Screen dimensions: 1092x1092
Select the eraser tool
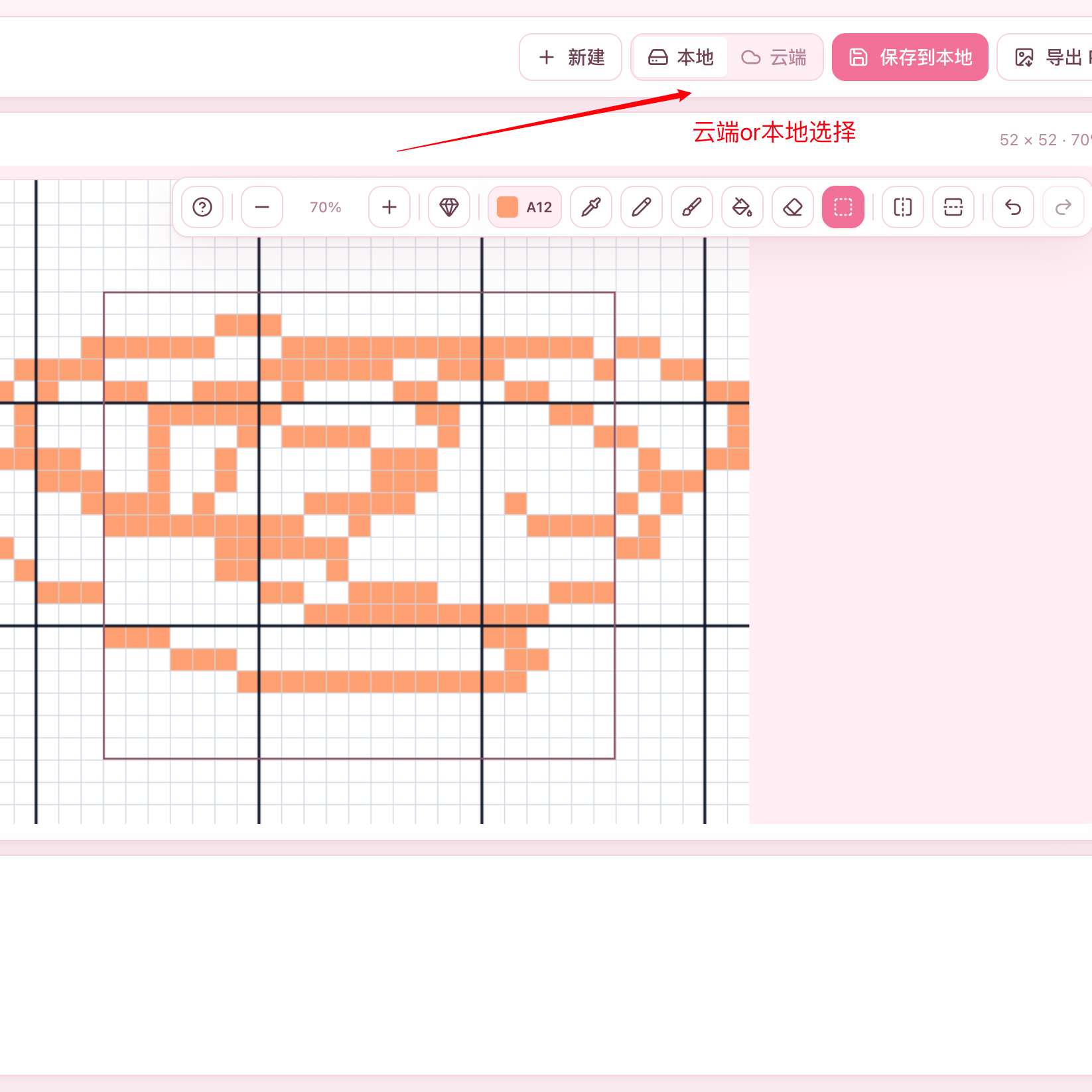(x=793, y=207)
